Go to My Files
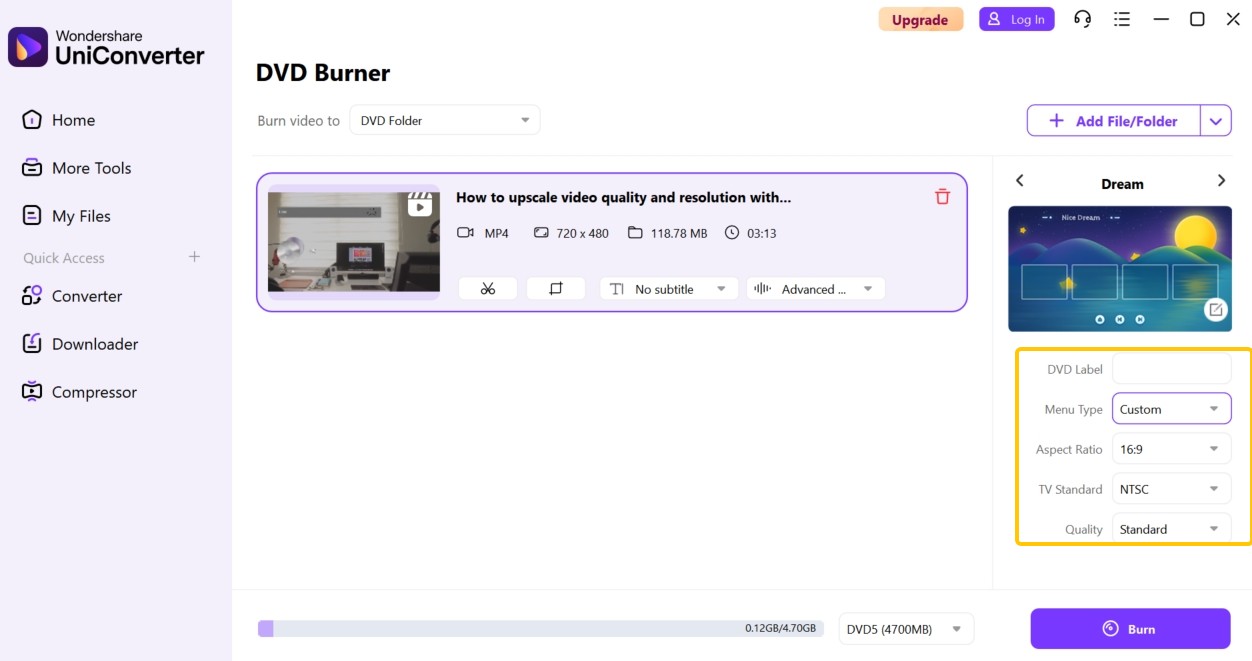This screenshot has height=661, width=1252. coord(81,216)
